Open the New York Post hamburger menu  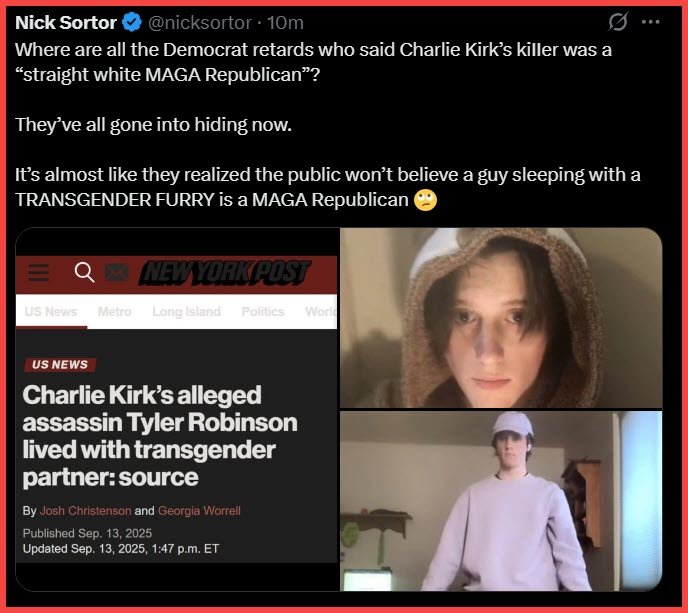(x=39, y=272)
